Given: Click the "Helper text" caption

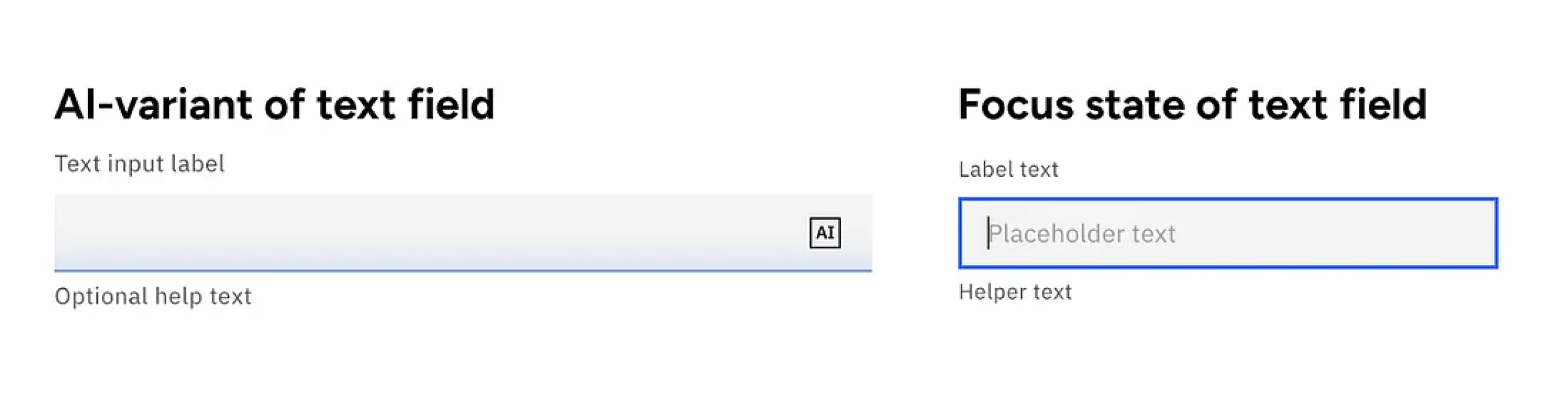Looking at the screenshot, I should point(1015,292).
